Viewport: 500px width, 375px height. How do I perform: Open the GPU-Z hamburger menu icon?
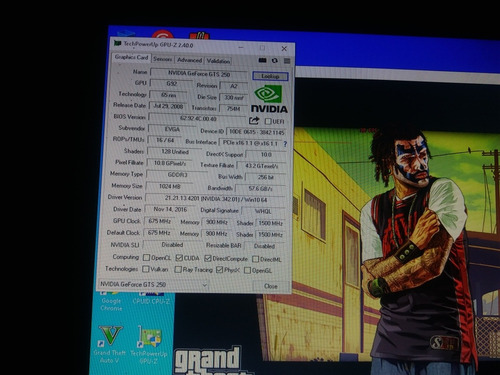287,61
